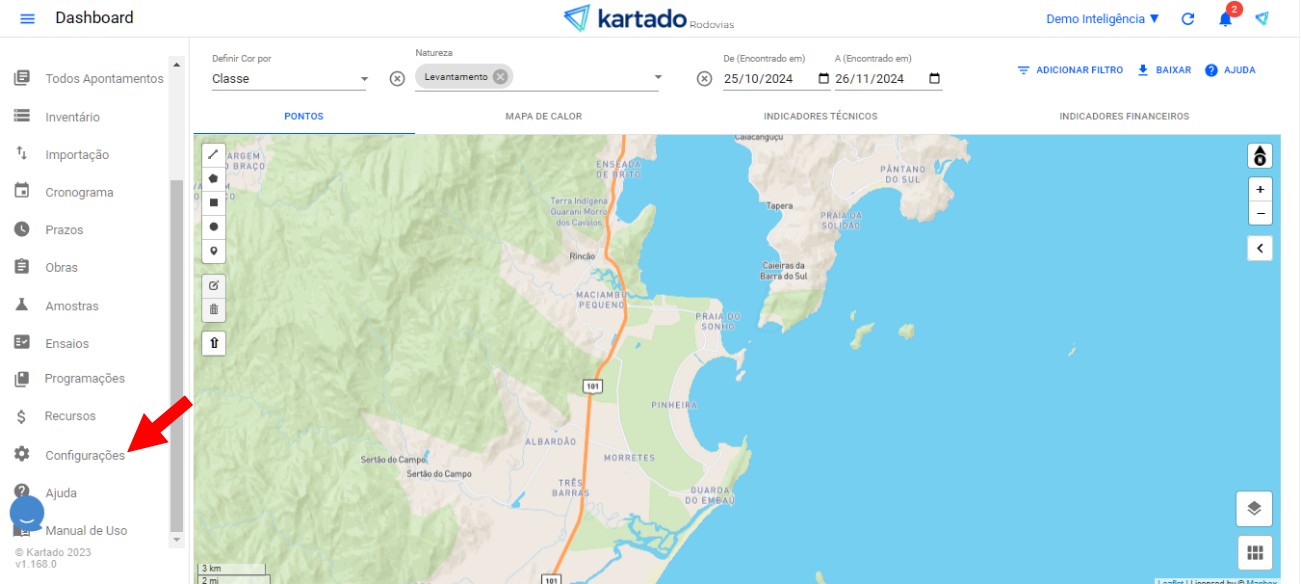Click the refresh icon in header

click(1188, 19)
